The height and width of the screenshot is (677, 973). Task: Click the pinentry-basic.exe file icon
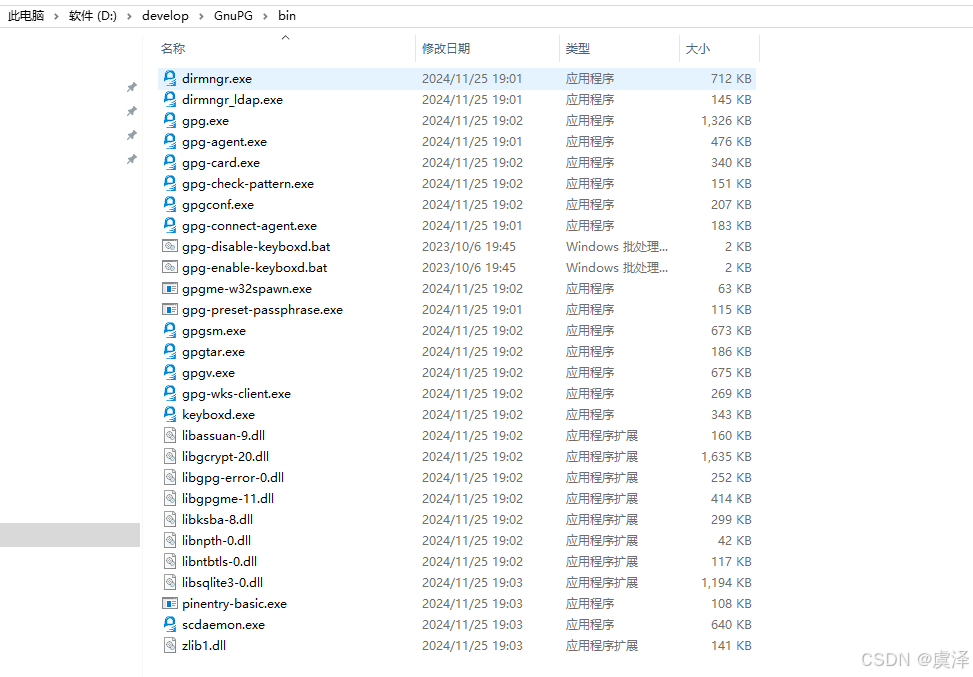[x=169, y=603]
